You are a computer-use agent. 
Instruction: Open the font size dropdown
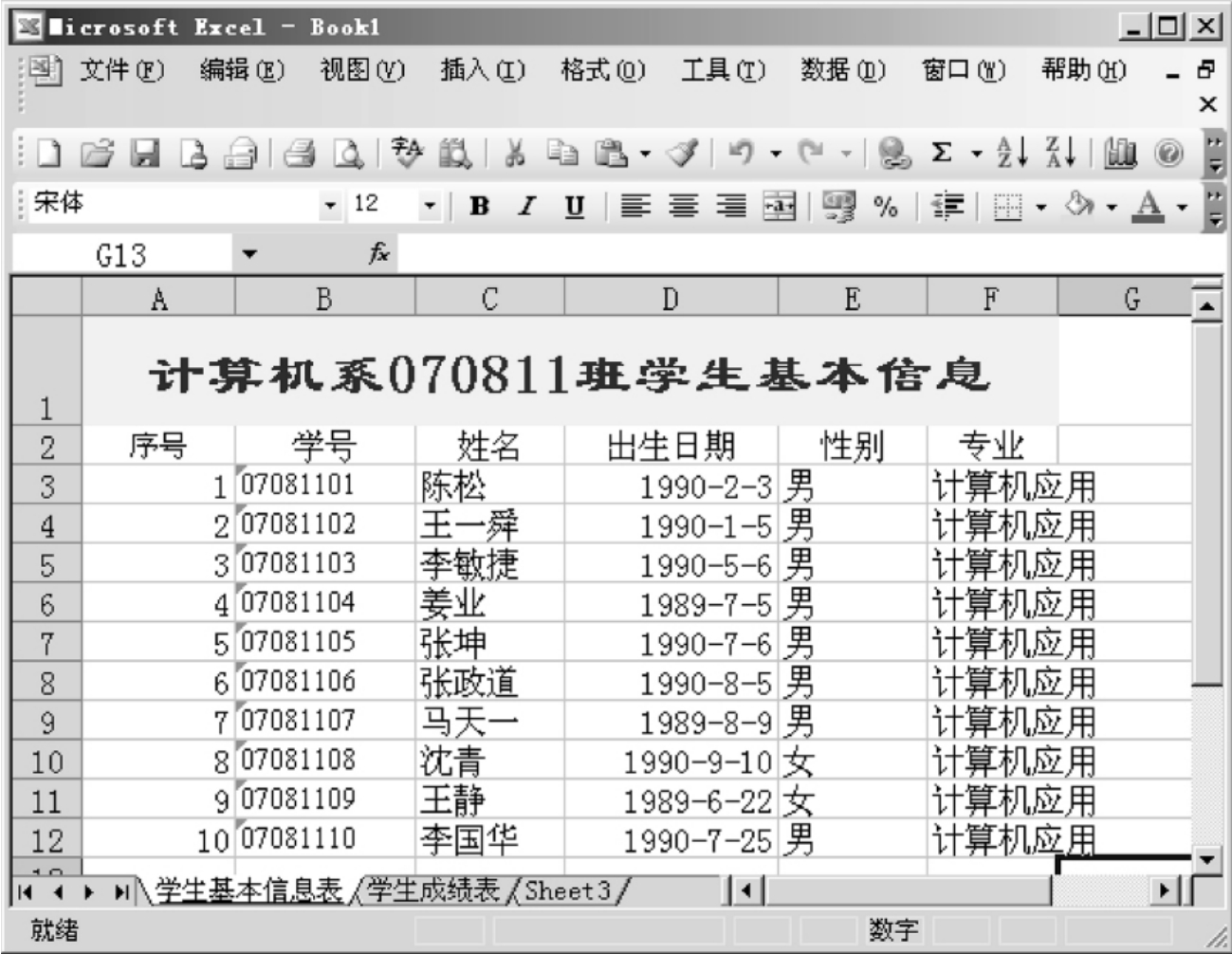point(430,206)
